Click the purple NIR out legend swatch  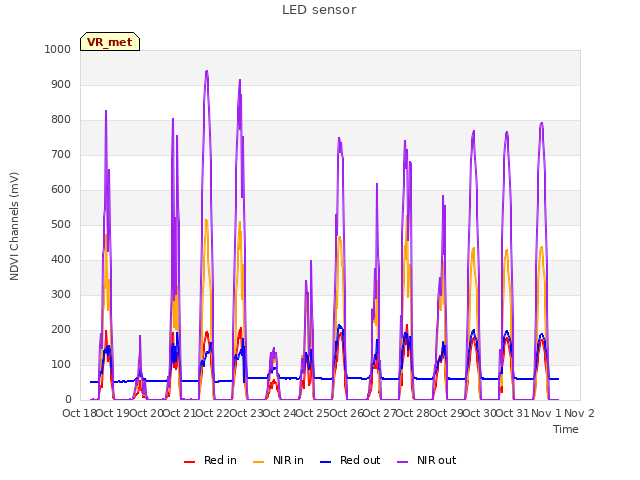pos(402,462)
